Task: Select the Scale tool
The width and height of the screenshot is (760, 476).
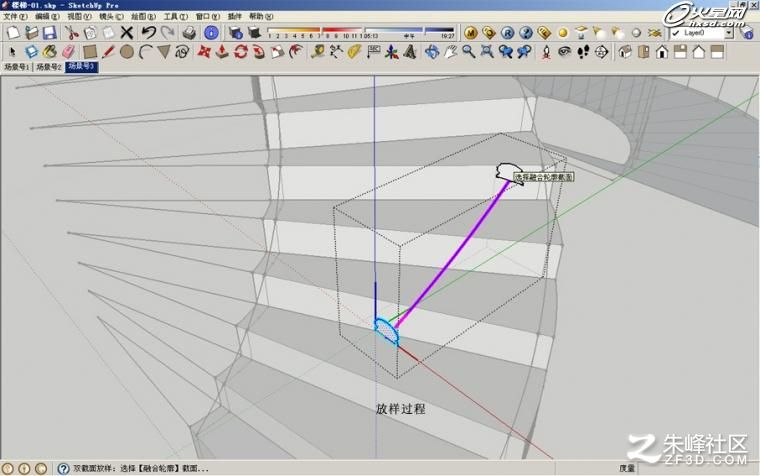Action: coord(277,51)
